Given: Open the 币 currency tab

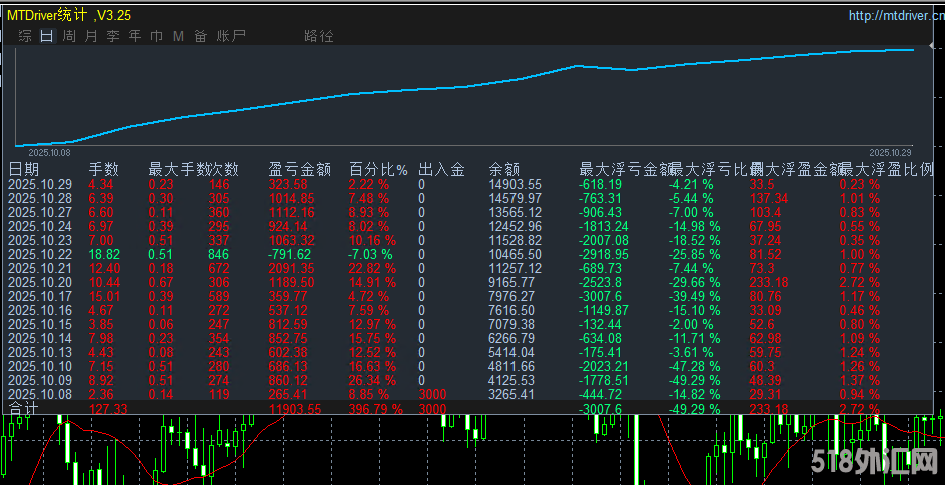Looking at the screenshot, I should pos(157,36).
